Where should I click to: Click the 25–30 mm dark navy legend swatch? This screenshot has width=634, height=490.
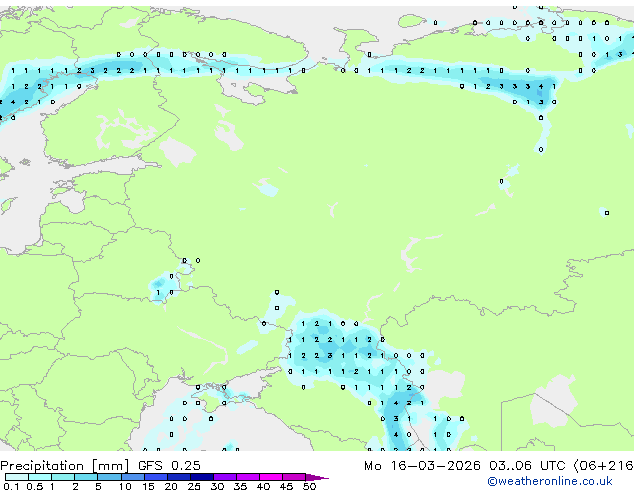(202, 477)
